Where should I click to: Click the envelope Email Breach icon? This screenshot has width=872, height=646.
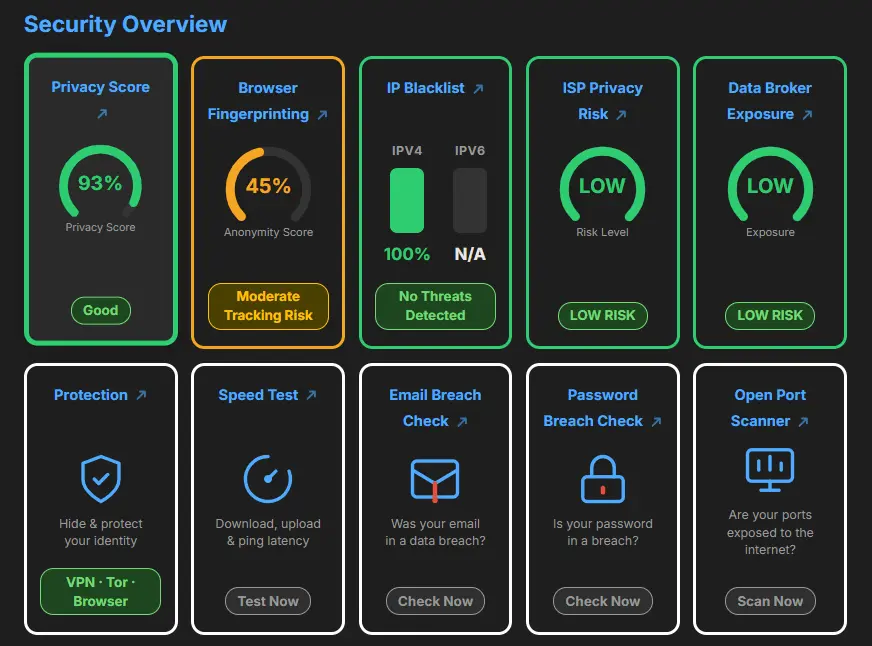click(435, 480)
